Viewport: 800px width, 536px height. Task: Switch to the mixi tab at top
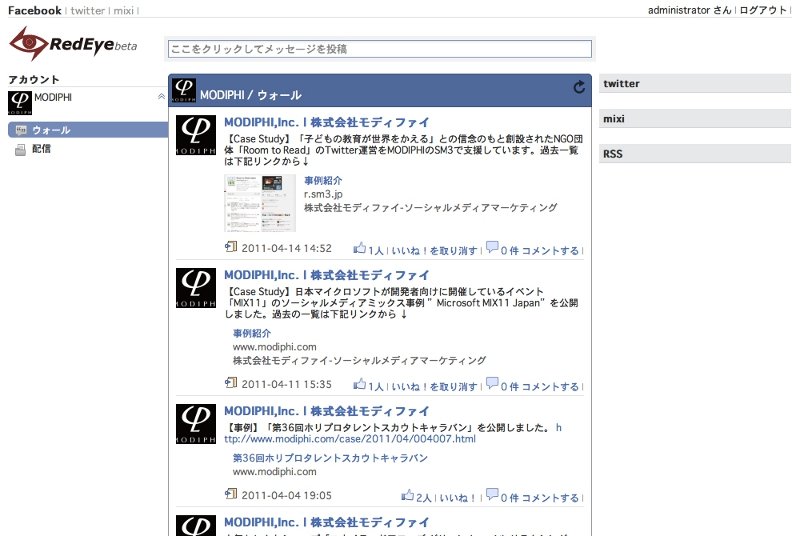coord(123,10)
